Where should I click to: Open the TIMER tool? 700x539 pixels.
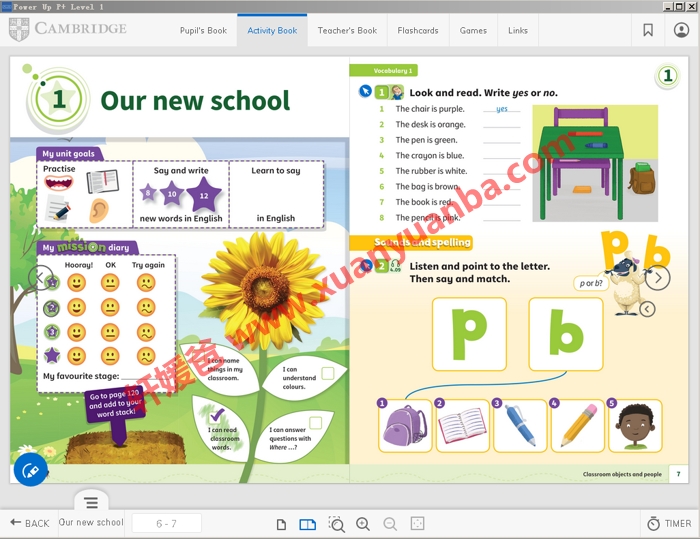[669, 523]
